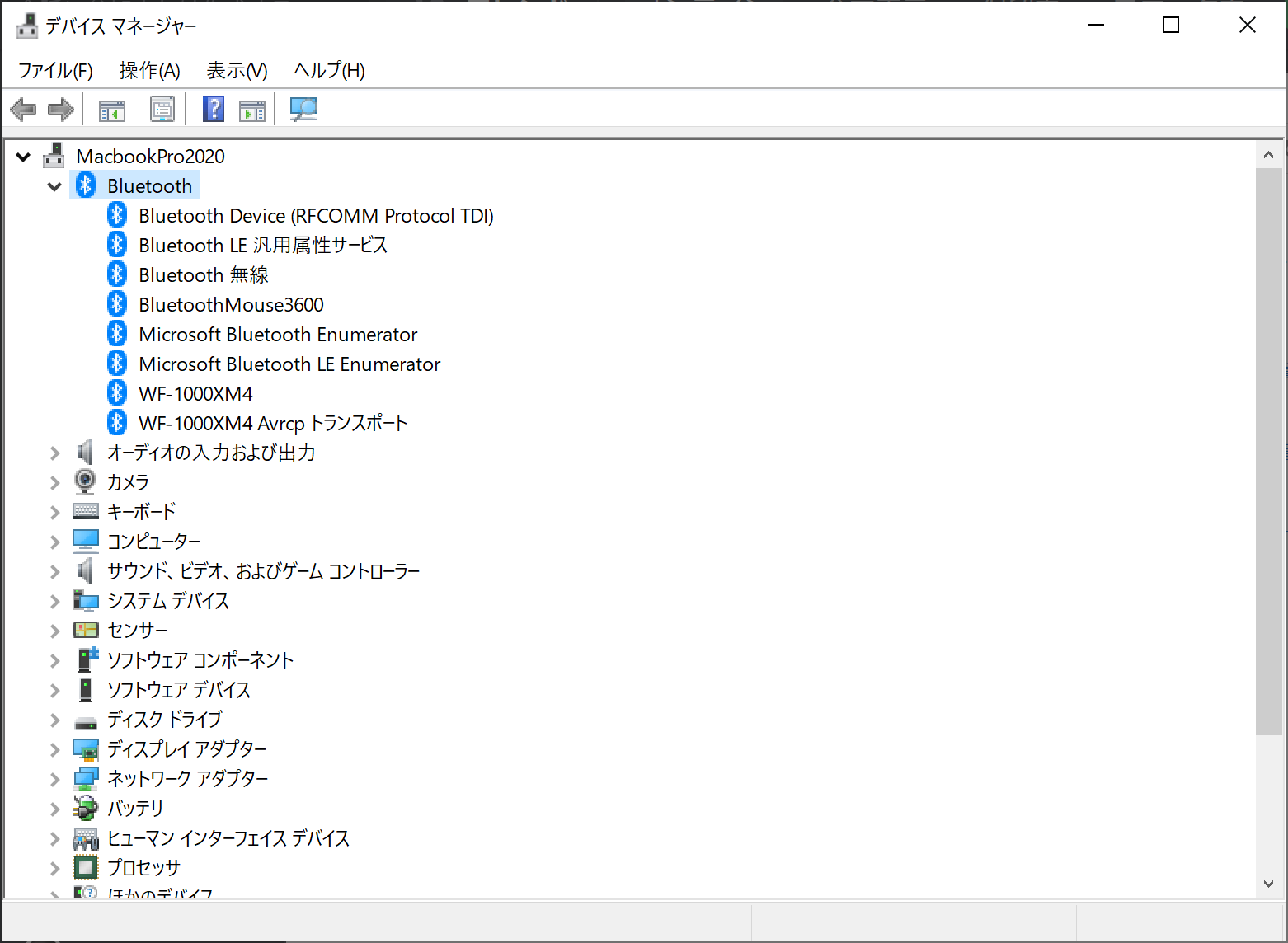Image resolution: width=1288 pixels, height=943 pixels.
Task: Open the blue Help toolbar icon
Action: point(214,109)
